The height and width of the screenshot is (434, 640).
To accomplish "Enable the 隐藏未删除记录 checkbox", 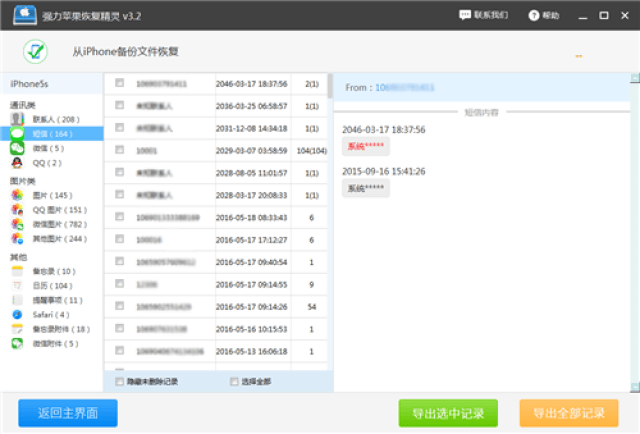I will click(120, 381).
